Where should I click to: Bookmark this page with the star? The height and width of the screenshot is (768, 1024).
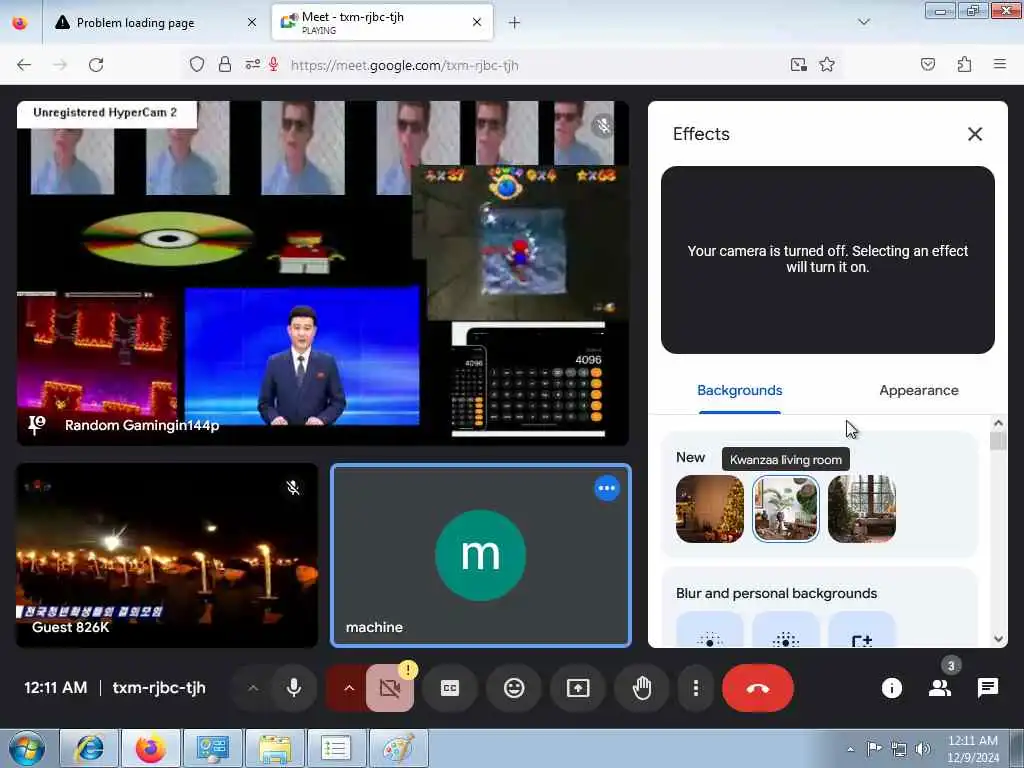point(827,65)
